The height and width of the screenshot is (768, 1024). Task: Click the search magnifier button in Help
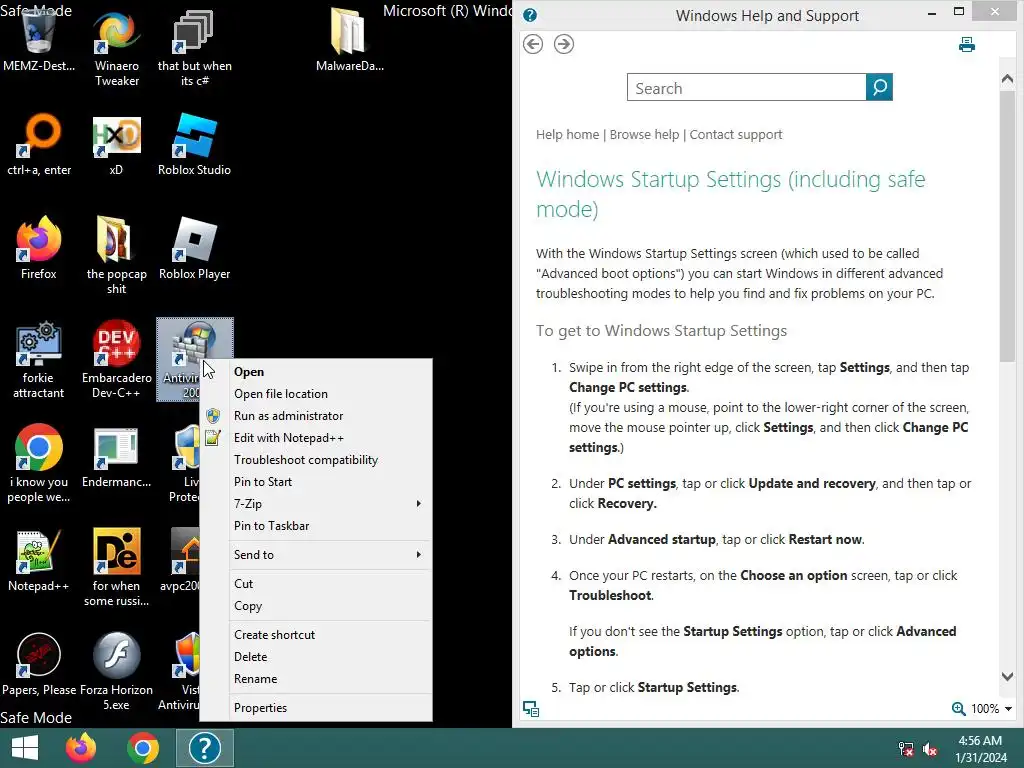tap(879, 87)
